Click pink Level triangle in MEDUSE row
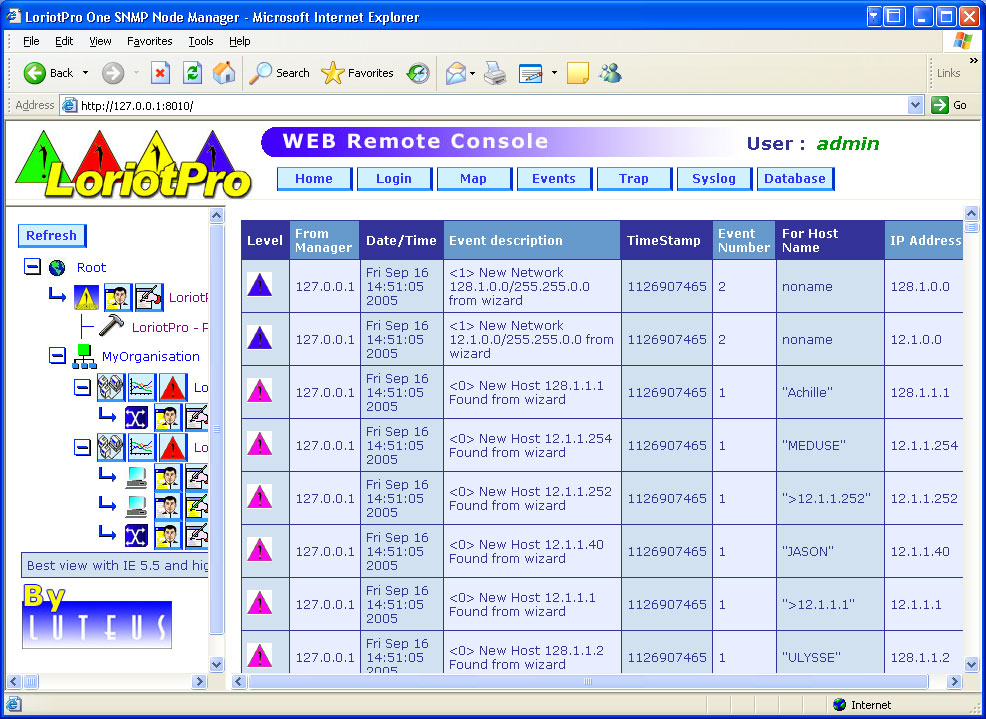The height and width of the screenshot is (719, 986). click(260, 443)
